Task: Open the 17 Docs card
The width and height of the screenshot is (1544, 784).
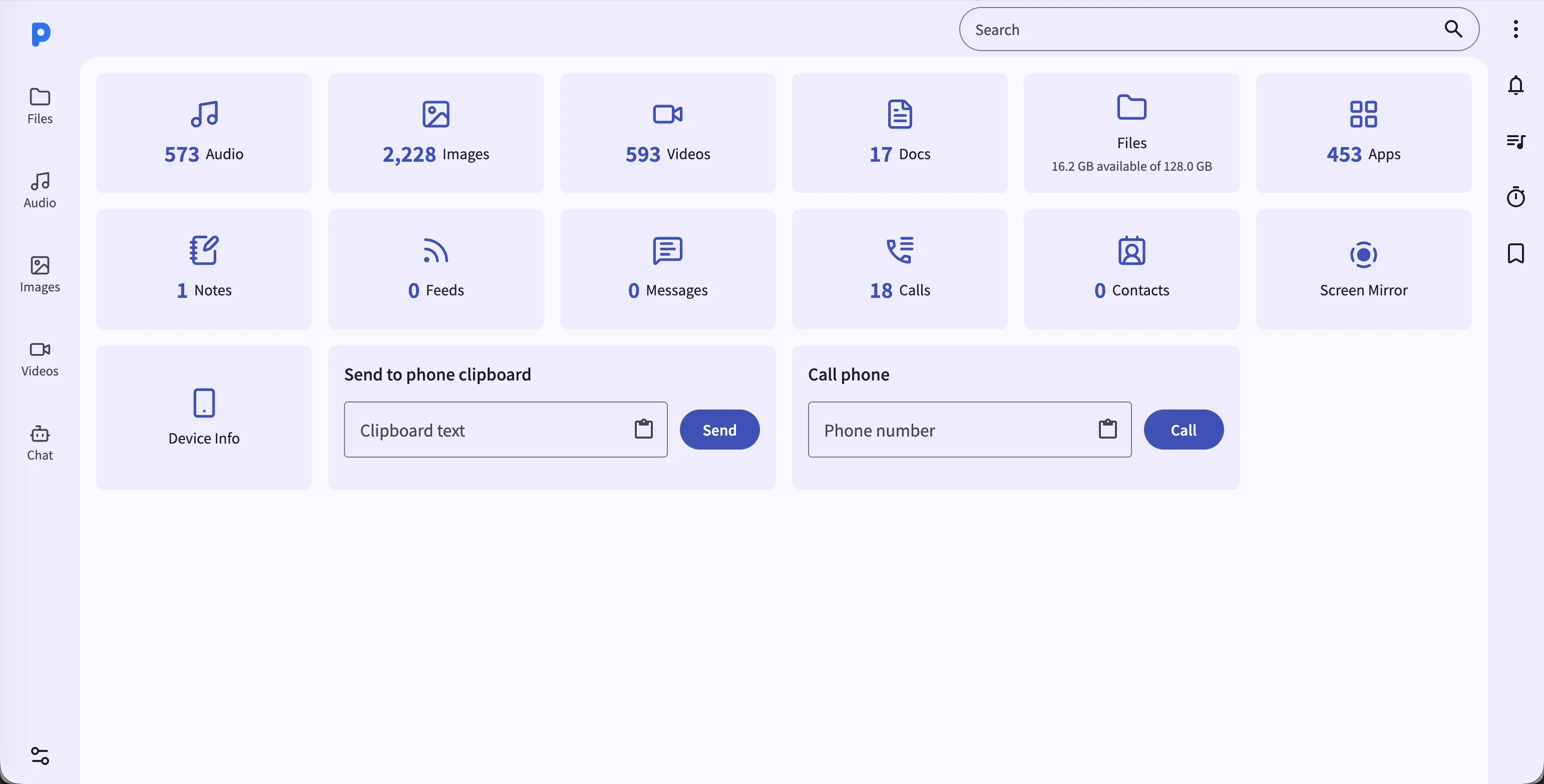Action: (x=900, y=133)
